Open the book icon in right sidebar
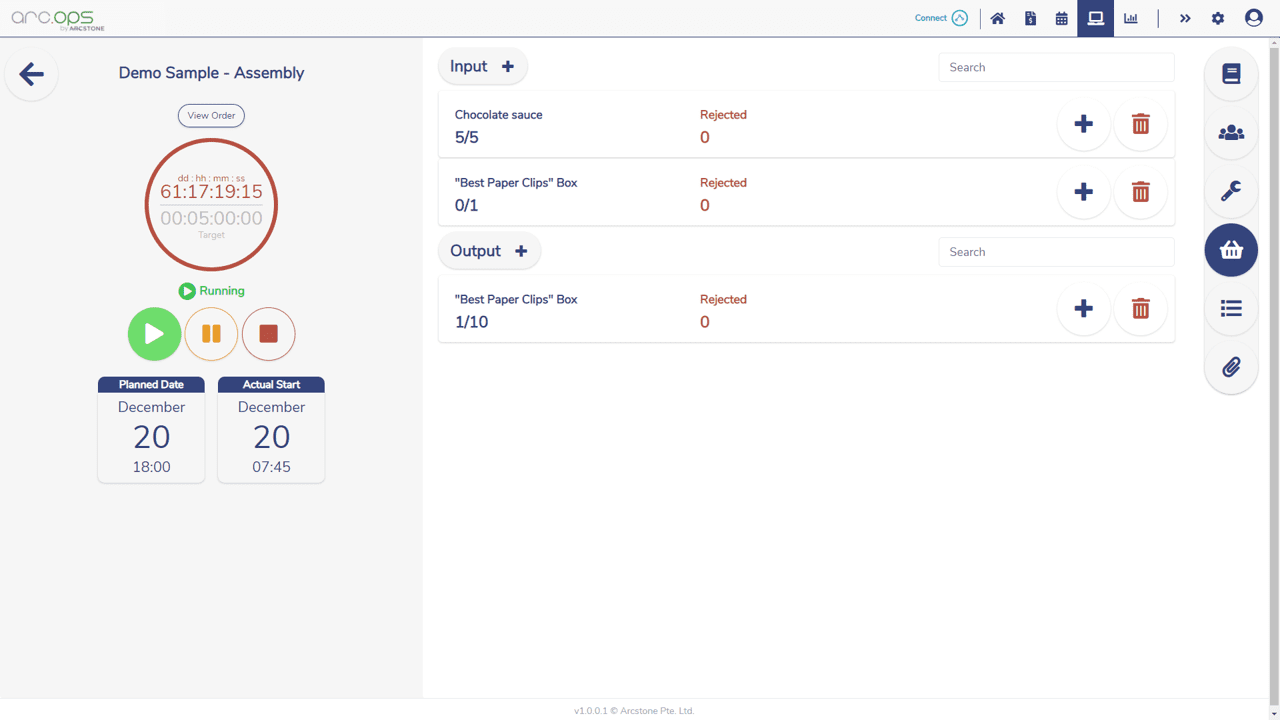Image resolution: width=1280 pixels, height=720 pixels. [x=1231, y=74]
